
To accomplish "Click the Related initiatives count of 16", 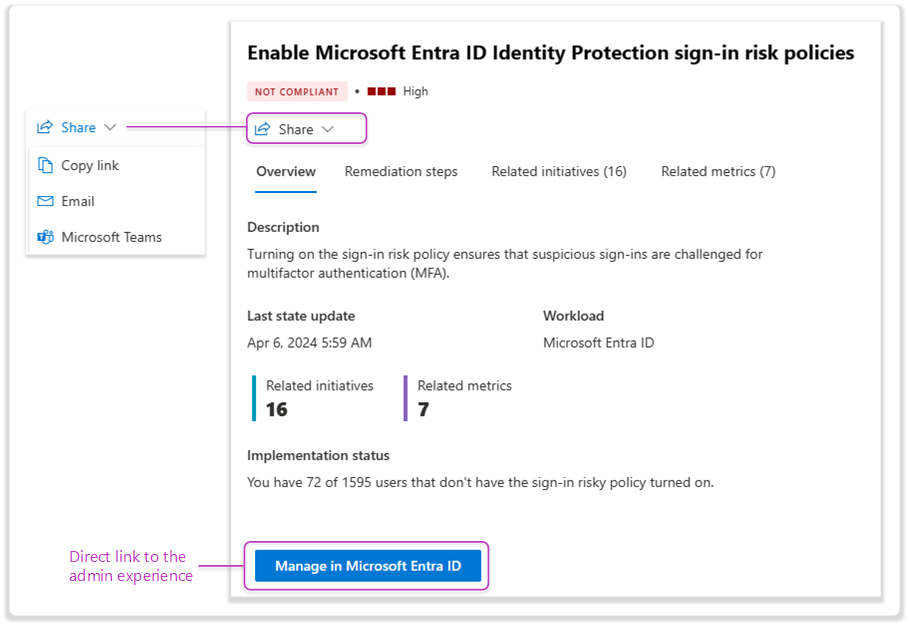I will click(x=277, y=409).
